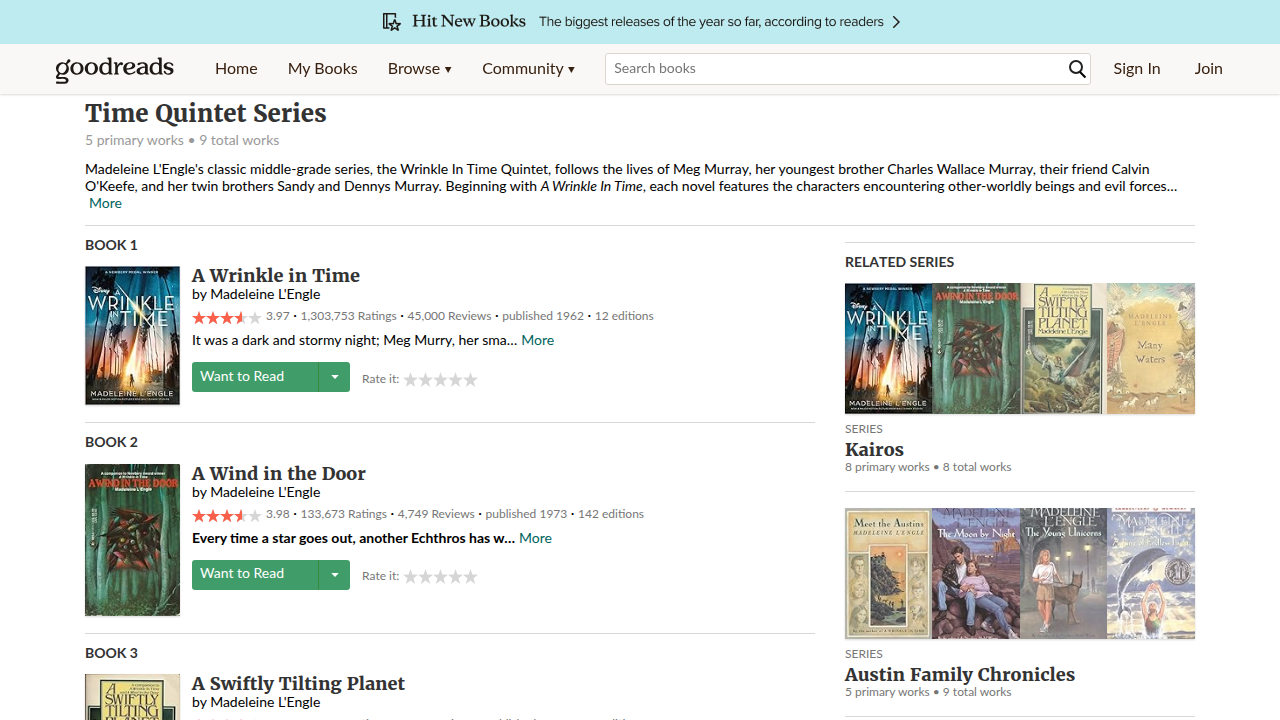Click A Wrinkle in Time cover in Kairos series

(x=888, y=348)
